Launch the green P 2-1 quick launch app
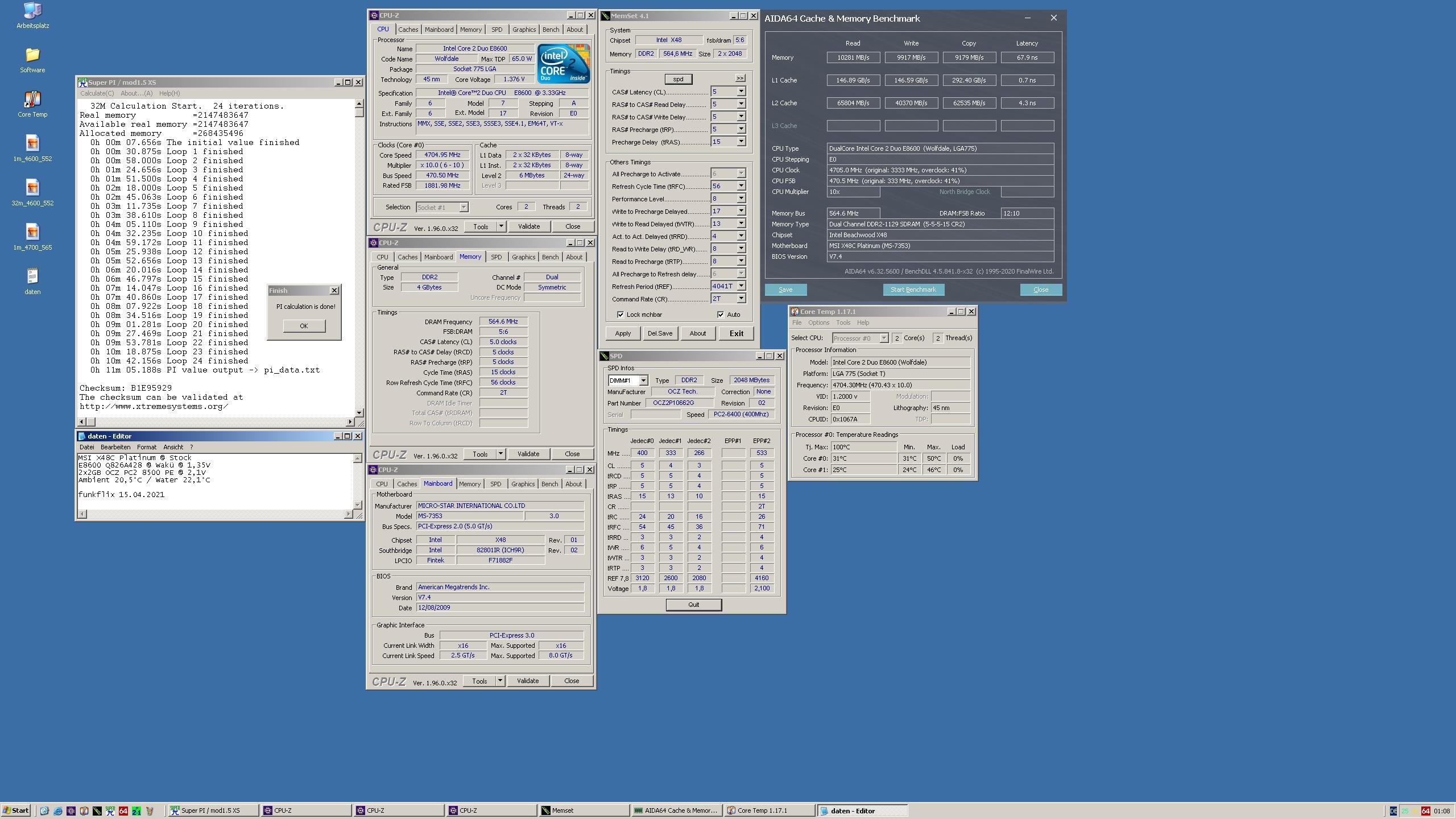 click(136, 810)
